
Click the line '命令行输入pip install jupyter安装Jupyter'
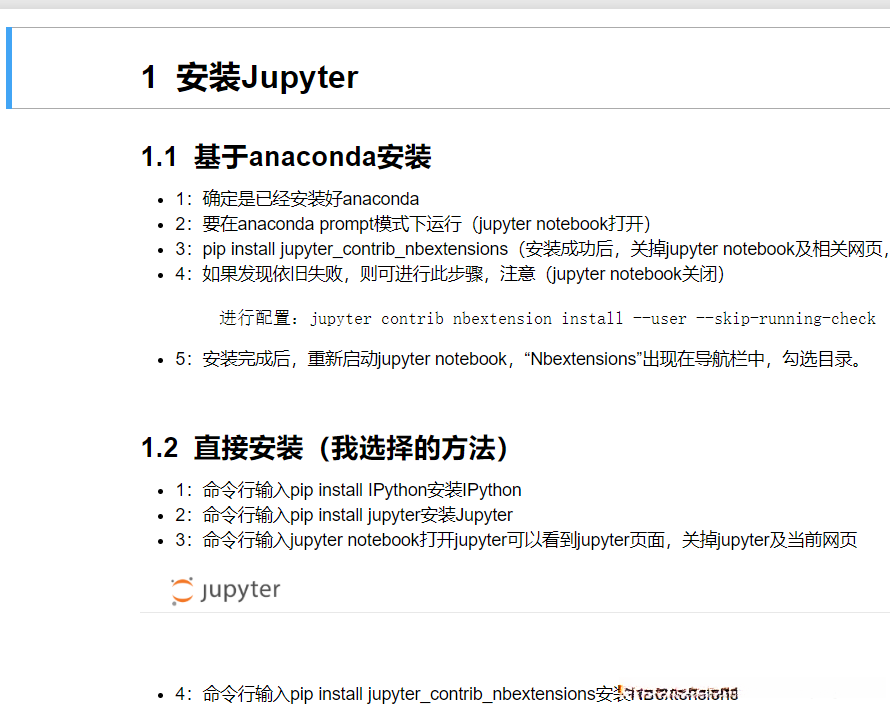(x=344, y=514)
